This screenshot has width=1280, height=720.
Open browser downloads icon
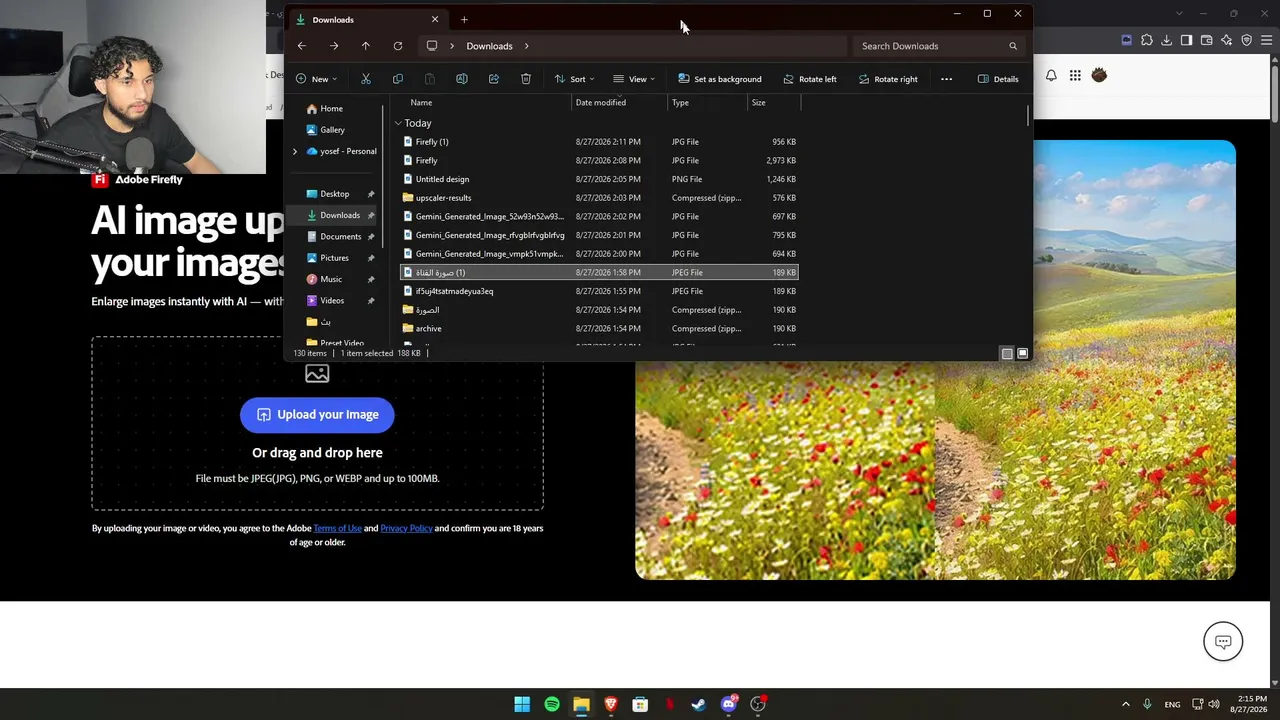click(x=1167, y=40)
